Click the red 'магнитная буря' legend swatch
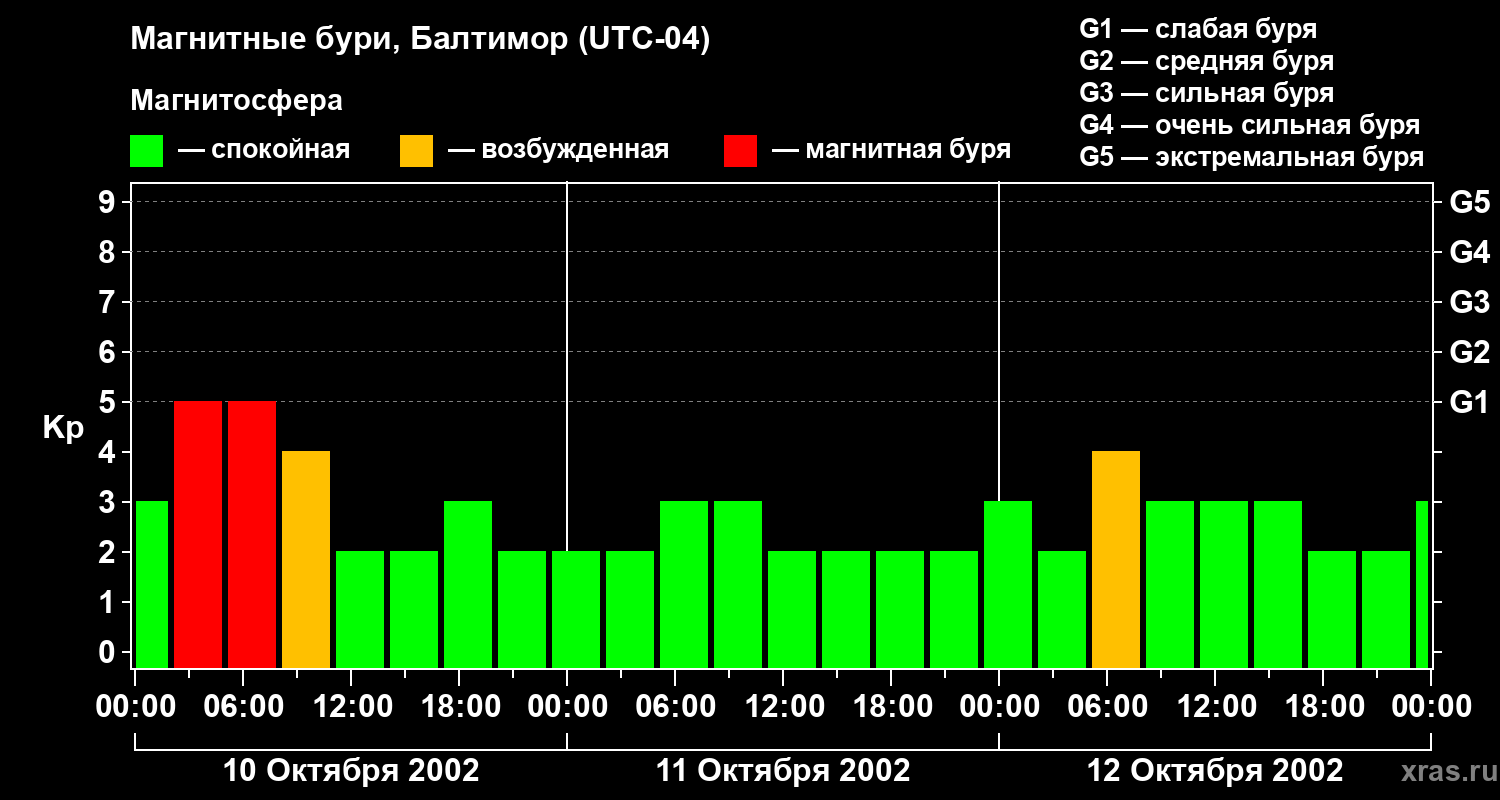Viewport: 1500px width, 800px height. point(740,151)
